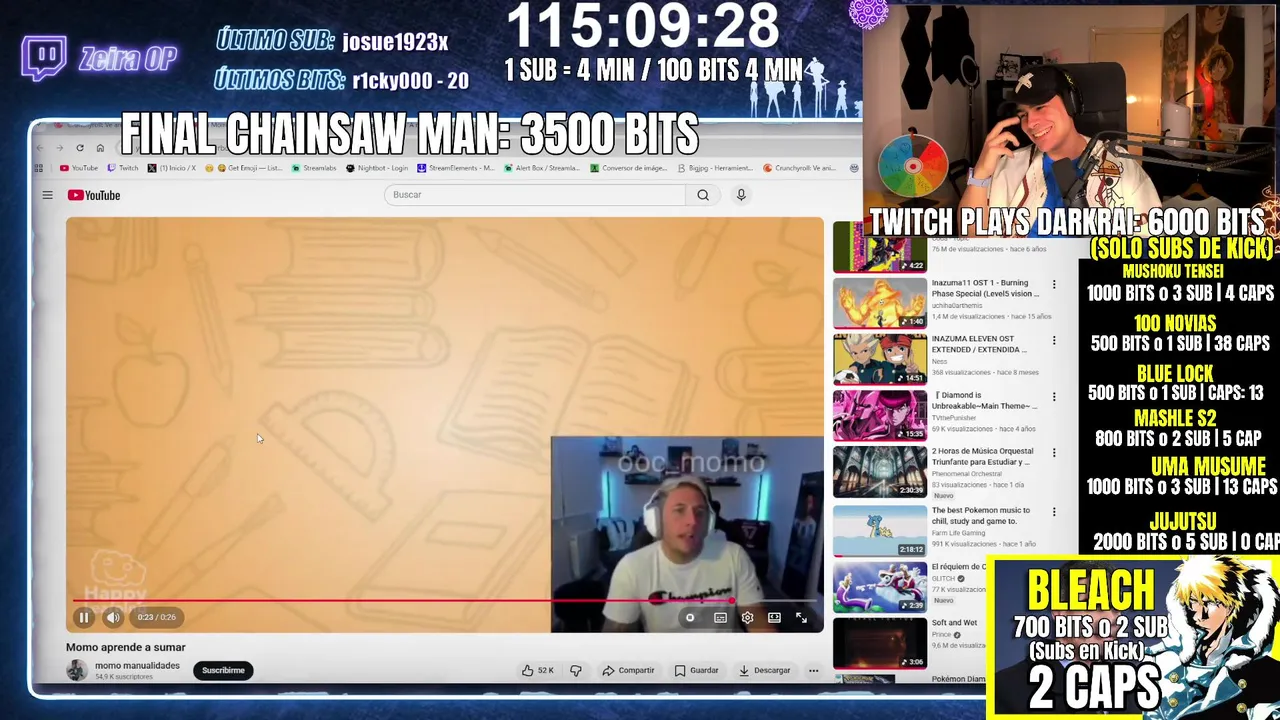
Task: Open the Get Emoji bookmark
Action: (x=244, y=168)
